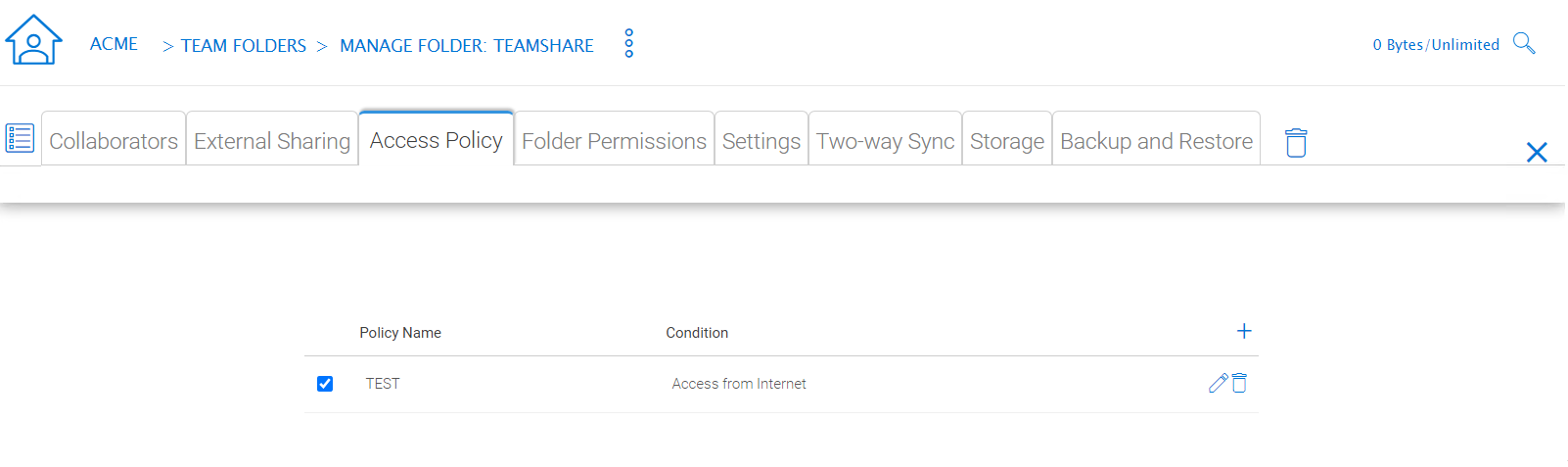Go to the Folder Permissions tab

614,139
